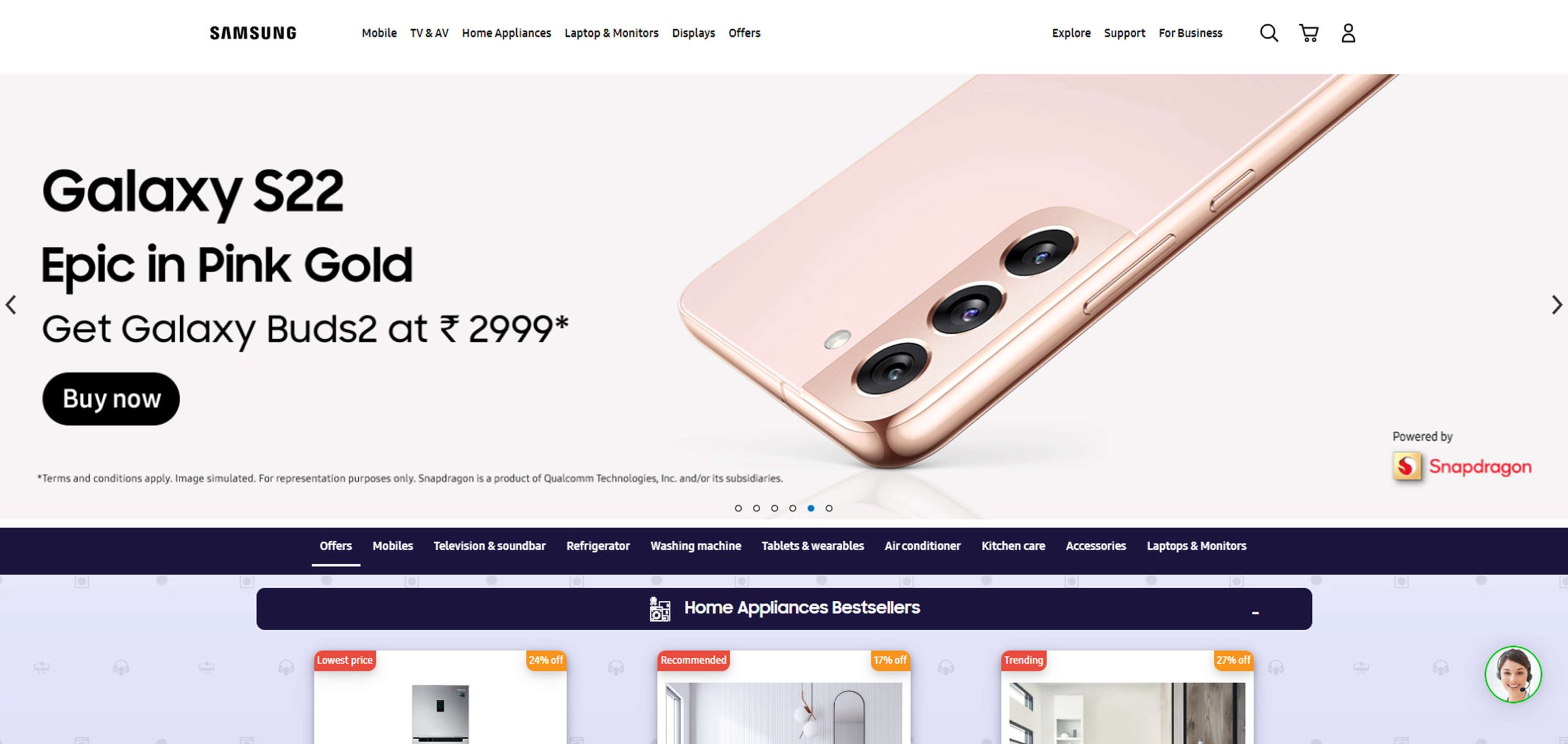The height and width of the screenshot is (744, 1568).
Task: Collapse the Home Appliances Bestsellers section
Action: 1255,612
